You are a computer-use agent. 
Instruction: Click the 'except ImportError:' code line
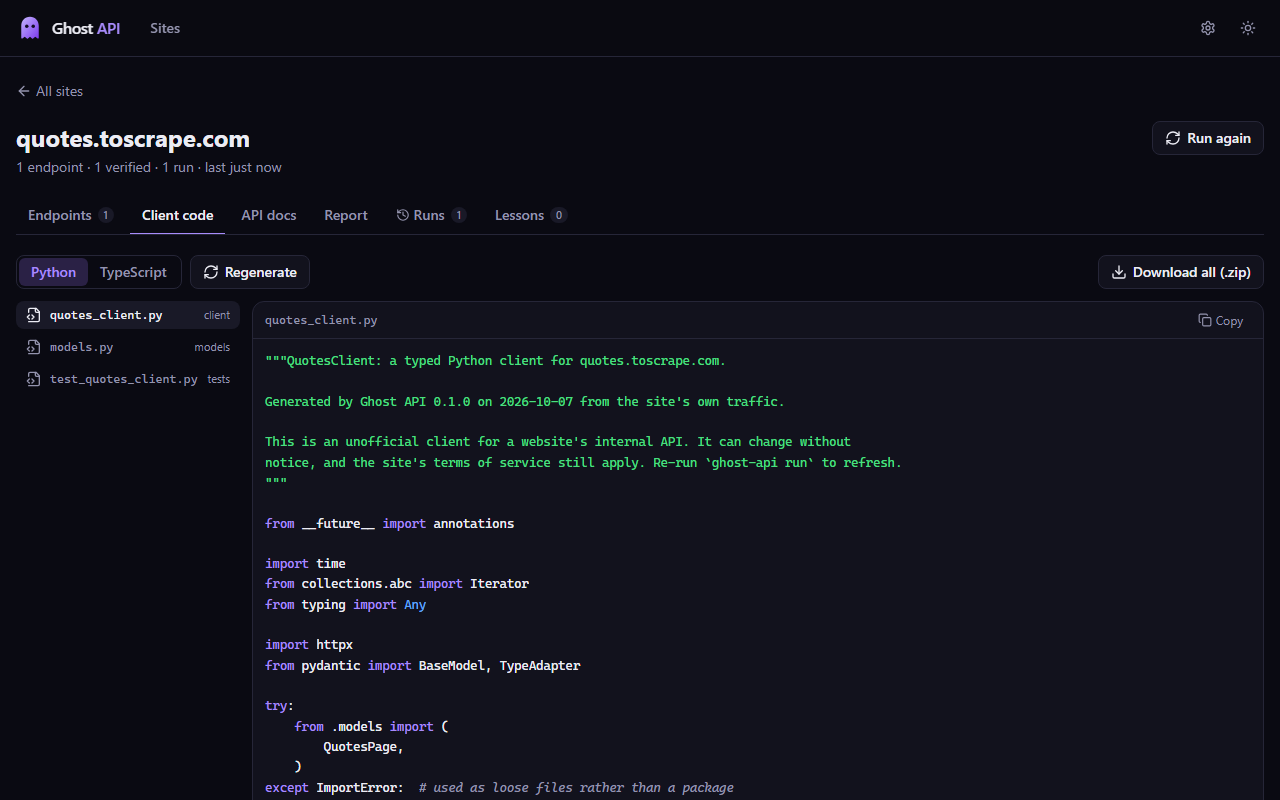(500, 787)
